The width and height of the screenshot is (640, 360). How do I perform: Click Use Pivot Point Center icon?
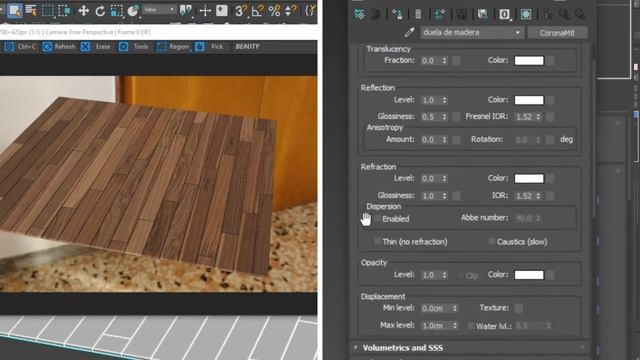point(186,11)
